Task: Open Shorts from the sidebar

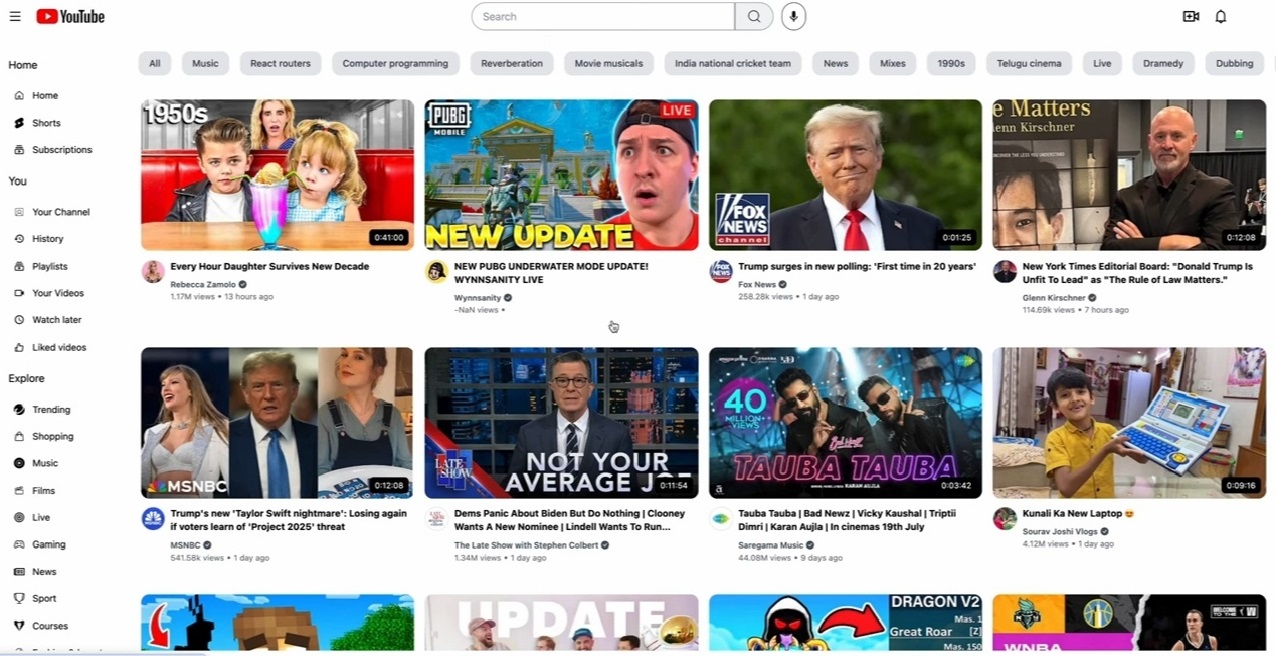Action: [46, 123]
